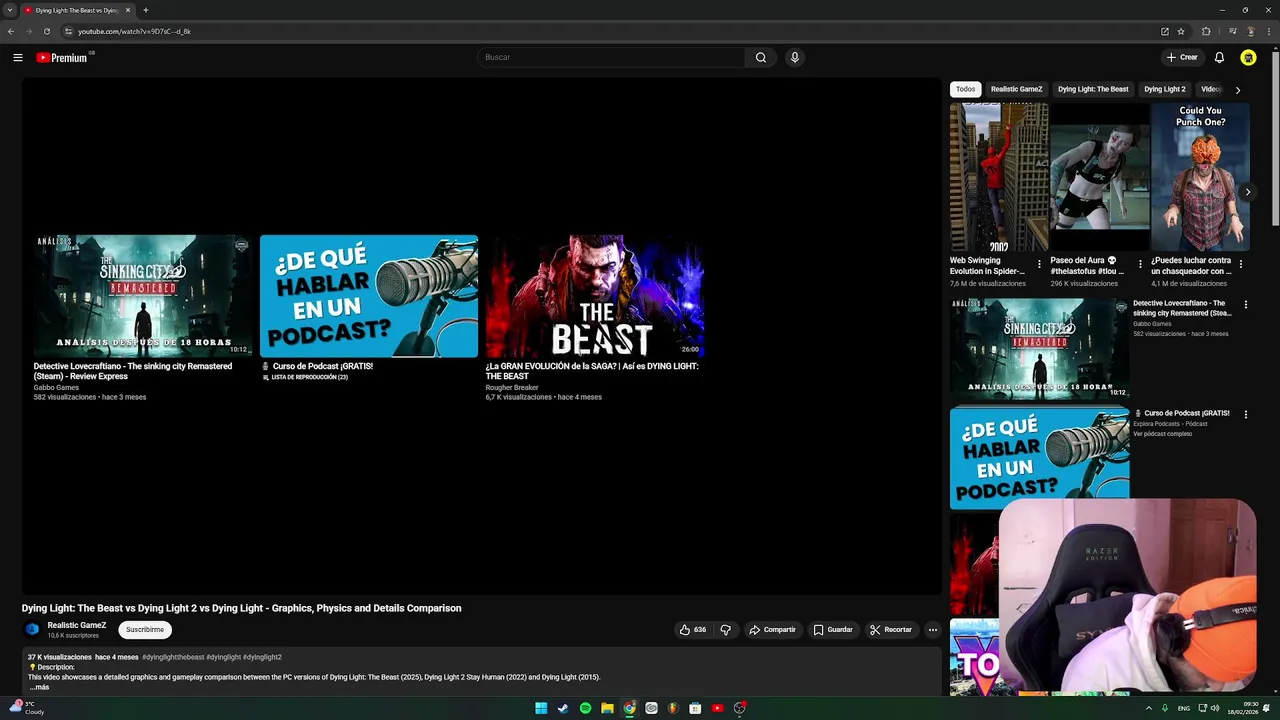Click 'Rougher Breaker' channel name
Screen dimensions: 1280x720
tap(512, 387)
